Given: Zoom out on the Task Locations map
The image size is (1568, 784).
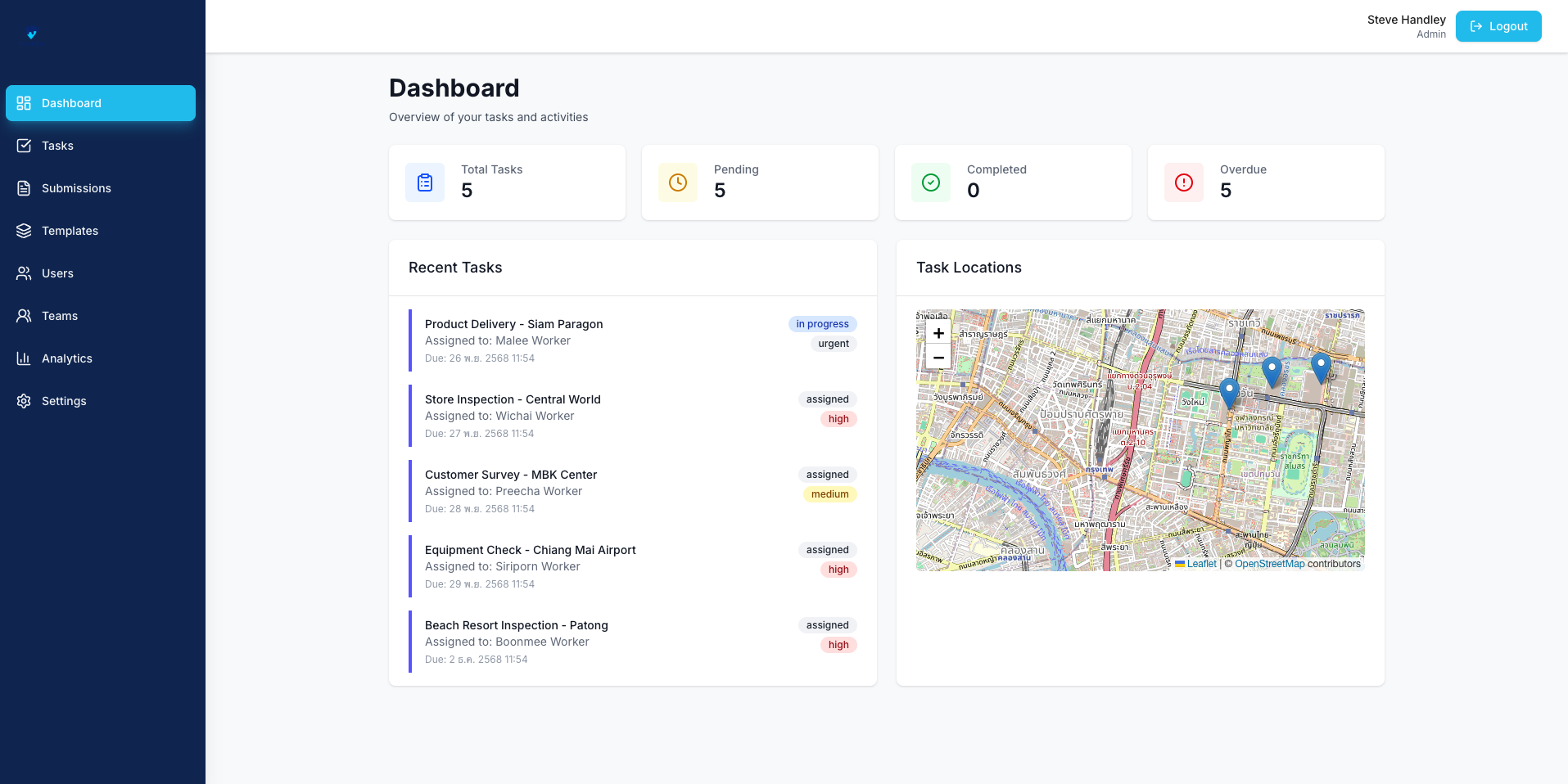Looking at the screenshot, I should [x=938, y=358].
